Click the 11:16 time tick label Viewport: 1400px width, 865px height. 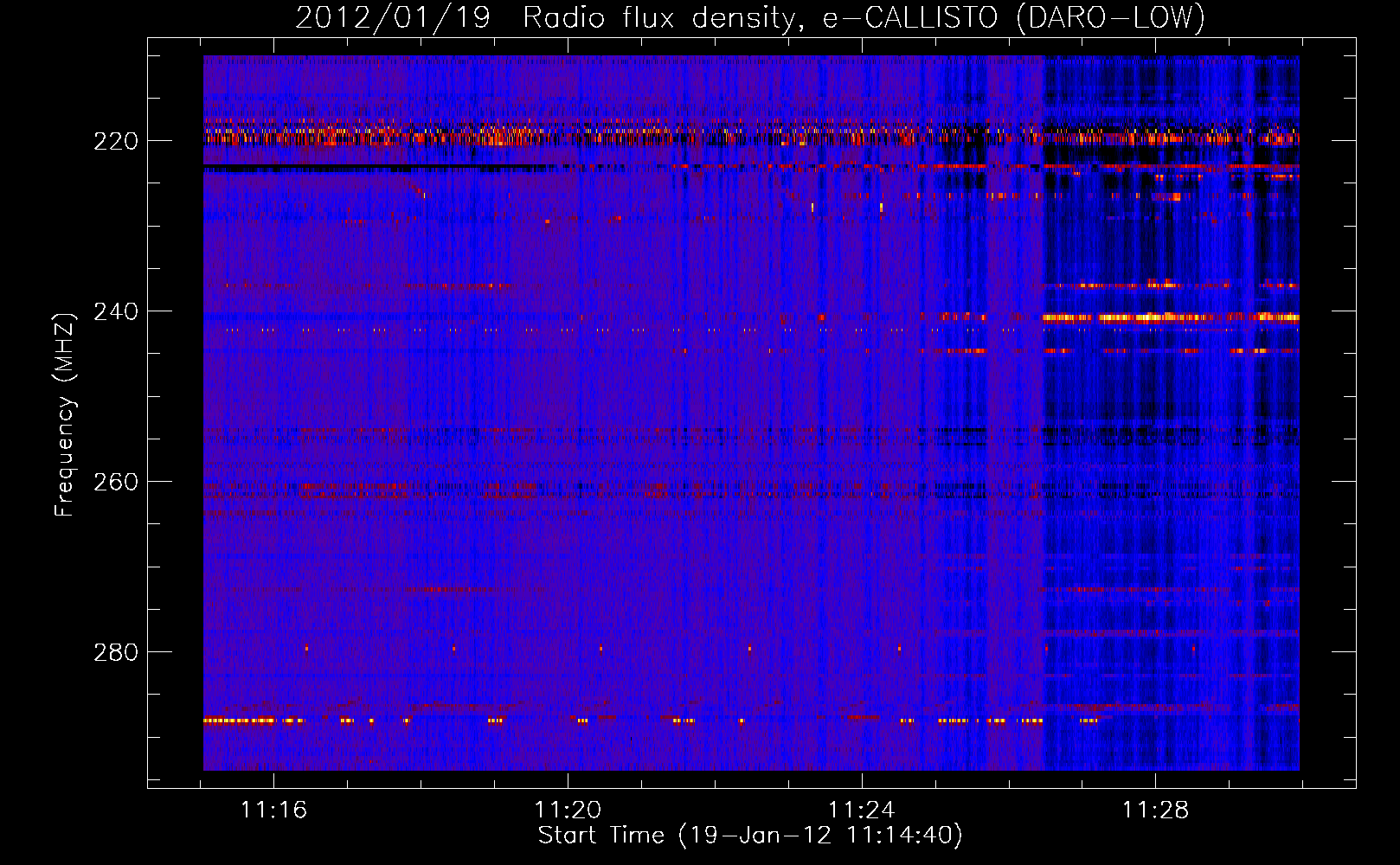pos(273,811)
